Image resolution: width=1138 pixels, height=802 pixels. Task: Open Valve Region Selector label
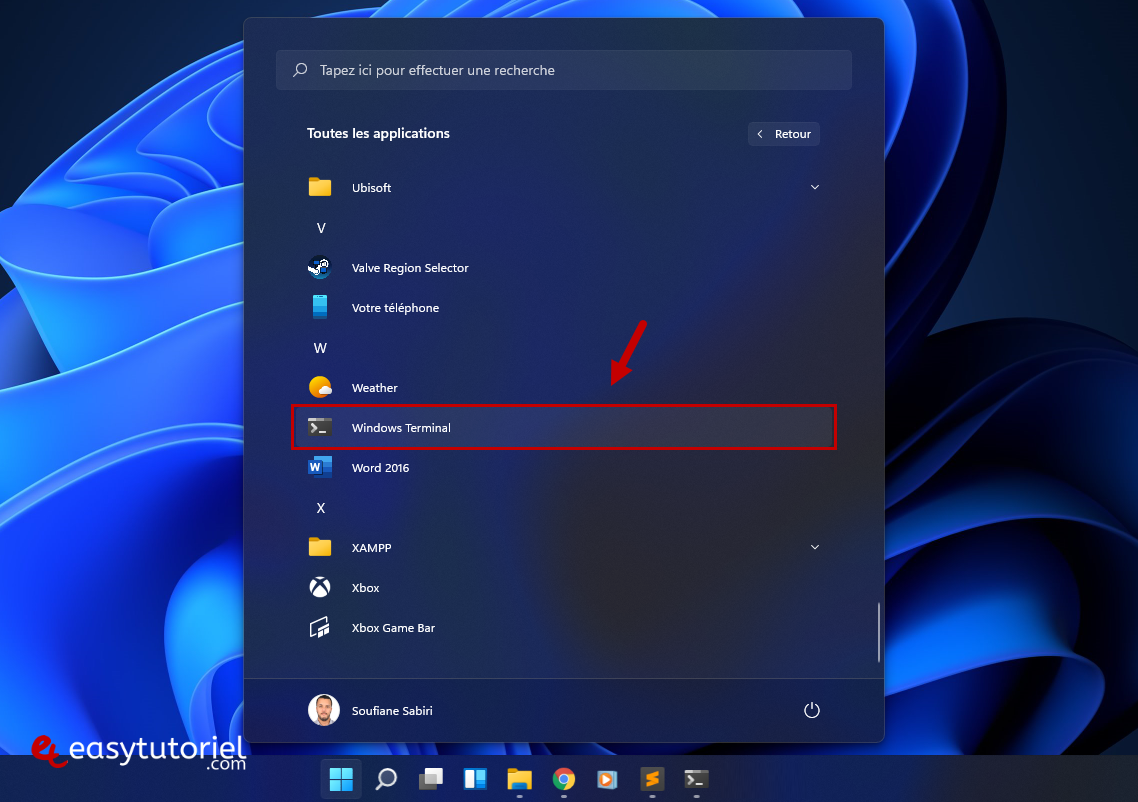410,268
